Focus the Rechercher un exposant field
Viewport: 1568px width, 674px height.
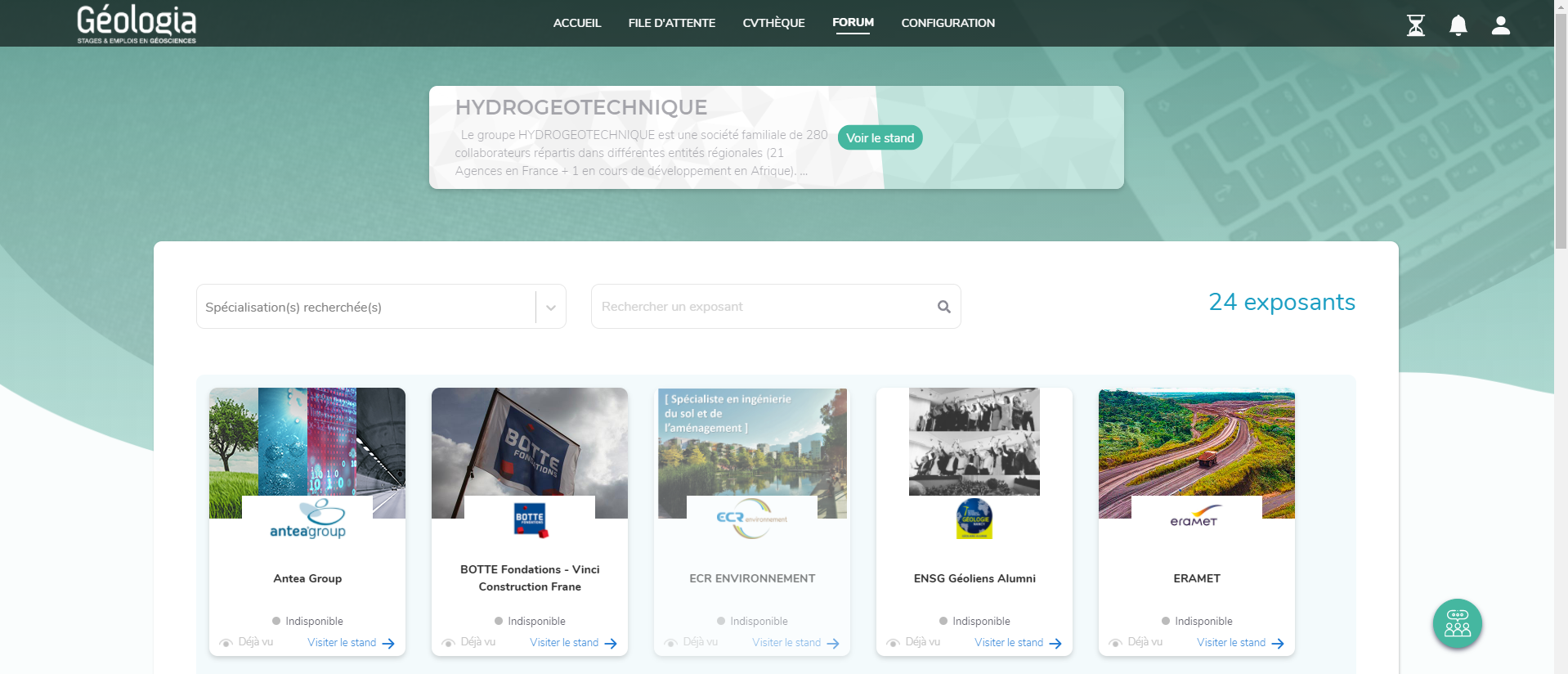764,307
